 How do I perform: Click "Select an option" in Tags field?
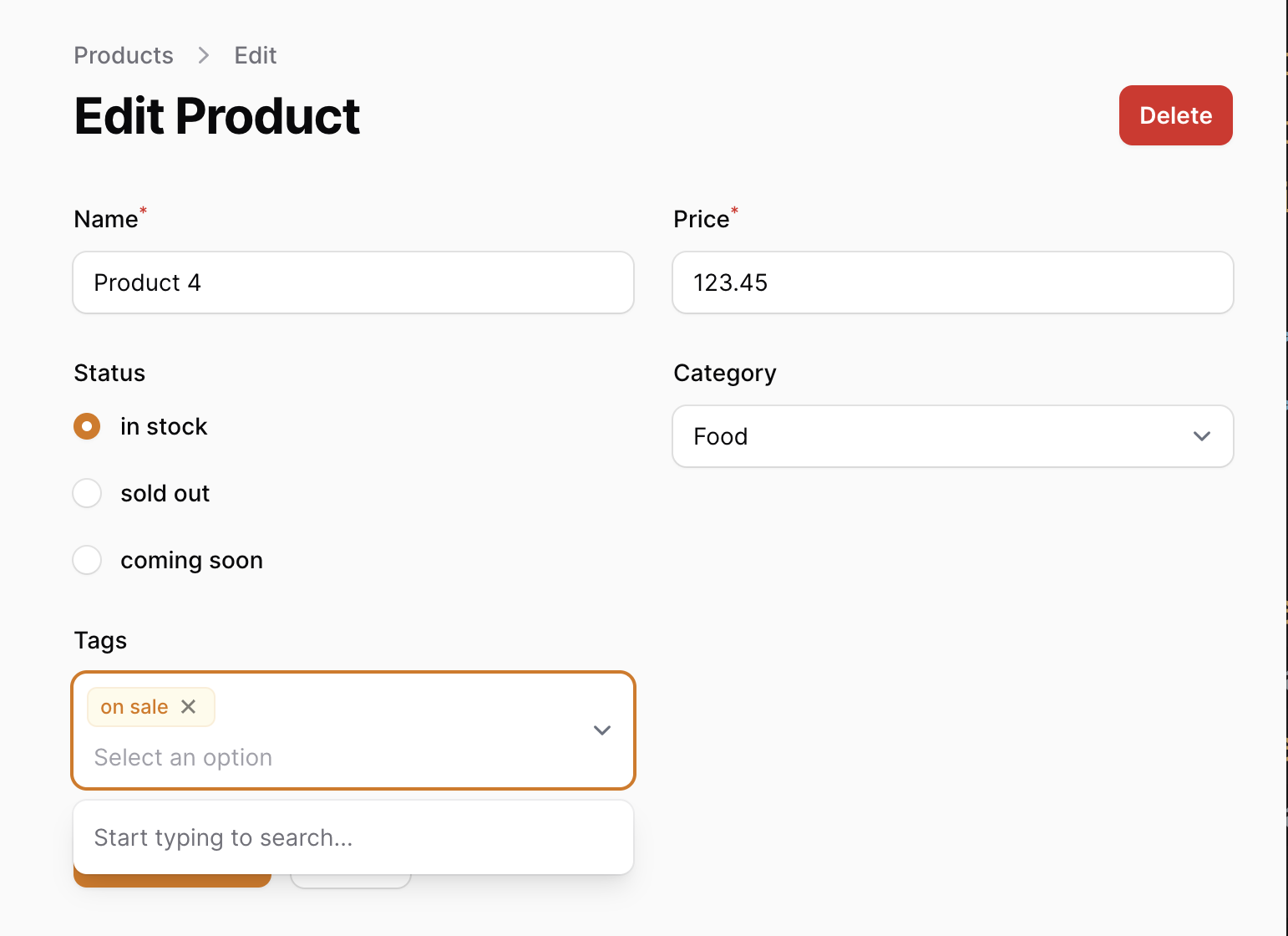(x=183, y=757)
